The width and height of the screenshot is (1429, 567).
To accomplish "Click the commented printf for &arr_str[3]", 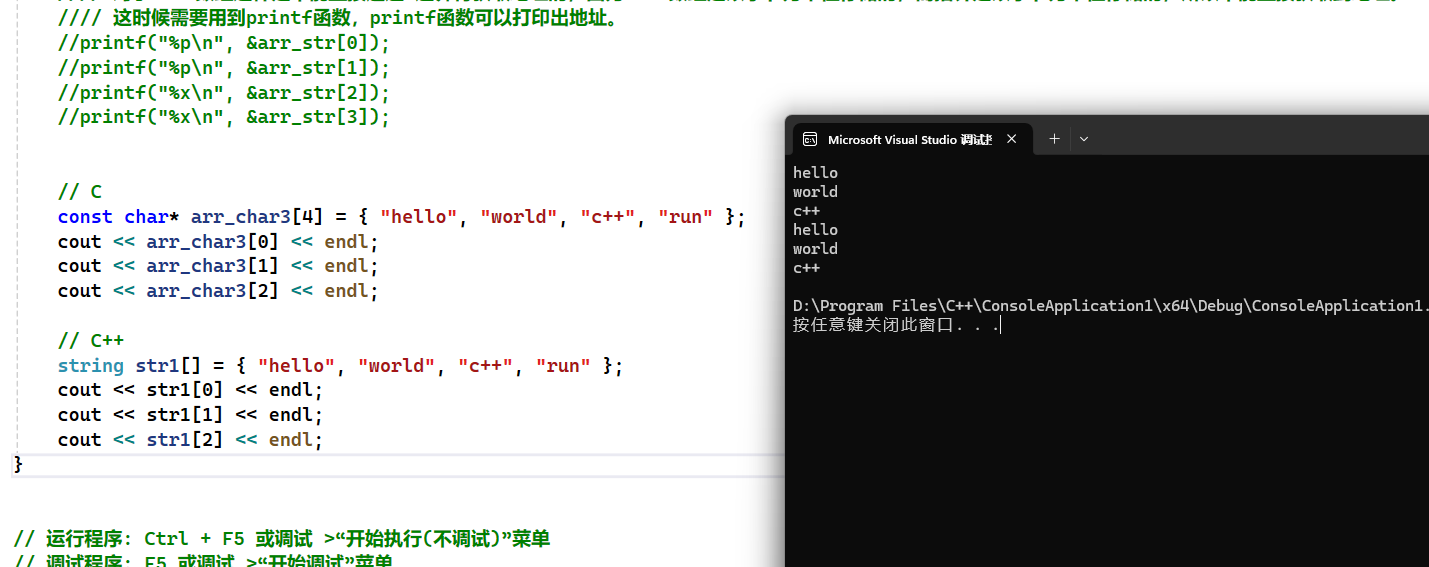I will coord(223,117).
